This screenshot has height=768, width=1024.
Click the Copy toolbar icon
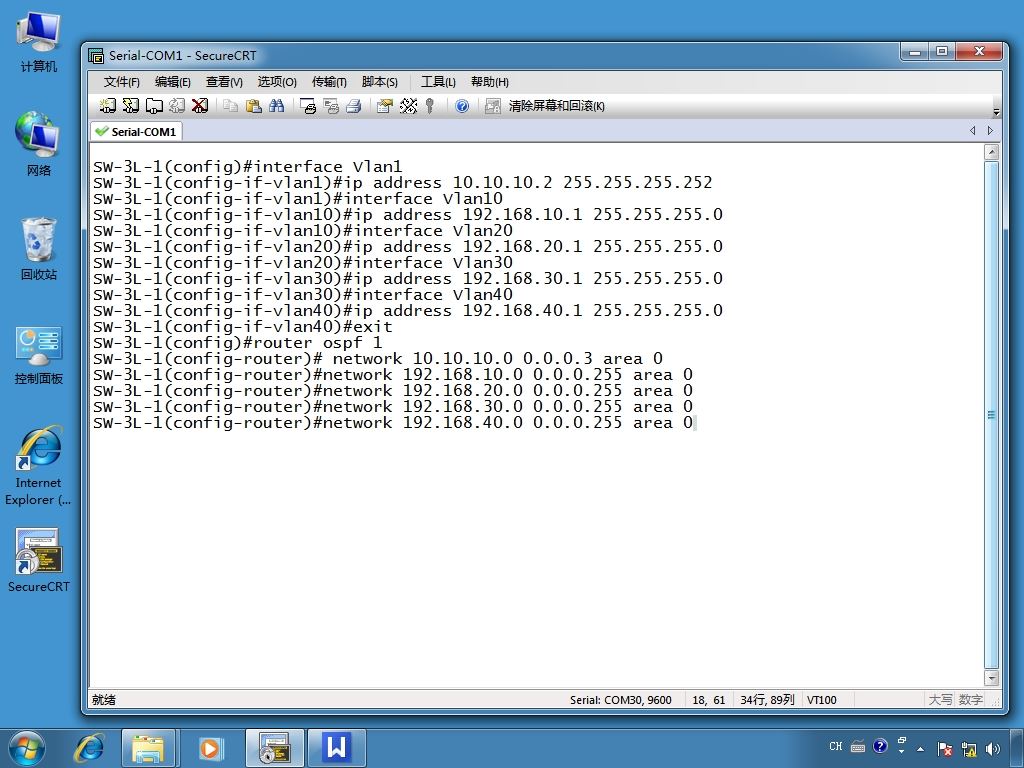click(230, 106)
